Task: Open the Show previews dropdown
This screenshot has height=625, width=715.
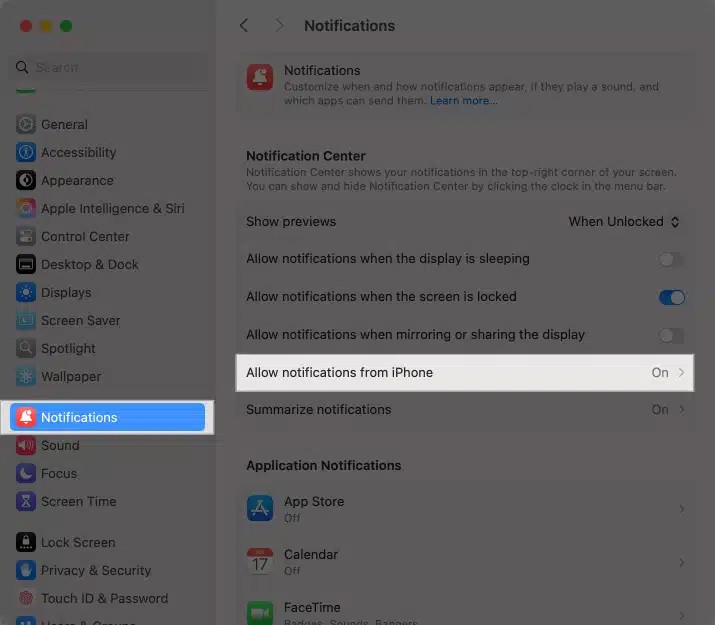Action: coord(624,222)
